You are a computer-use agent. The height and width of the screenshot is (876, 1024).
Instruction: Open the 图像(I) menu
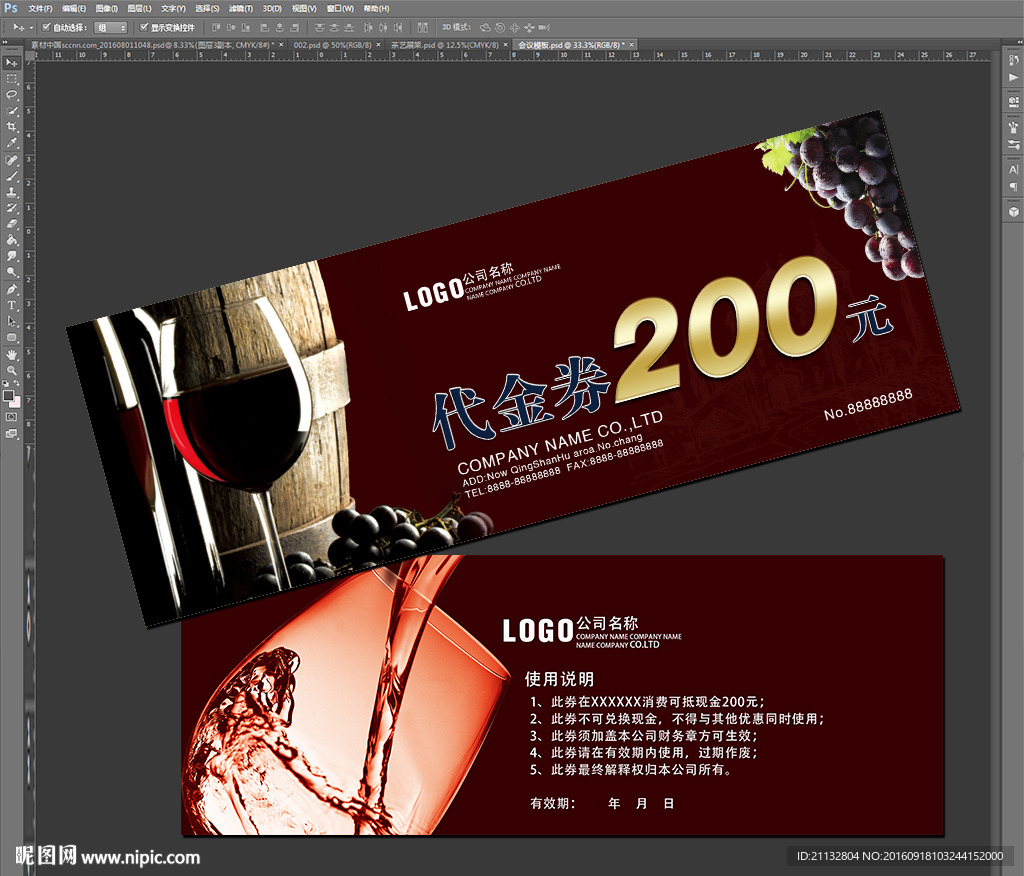(106, 8)
